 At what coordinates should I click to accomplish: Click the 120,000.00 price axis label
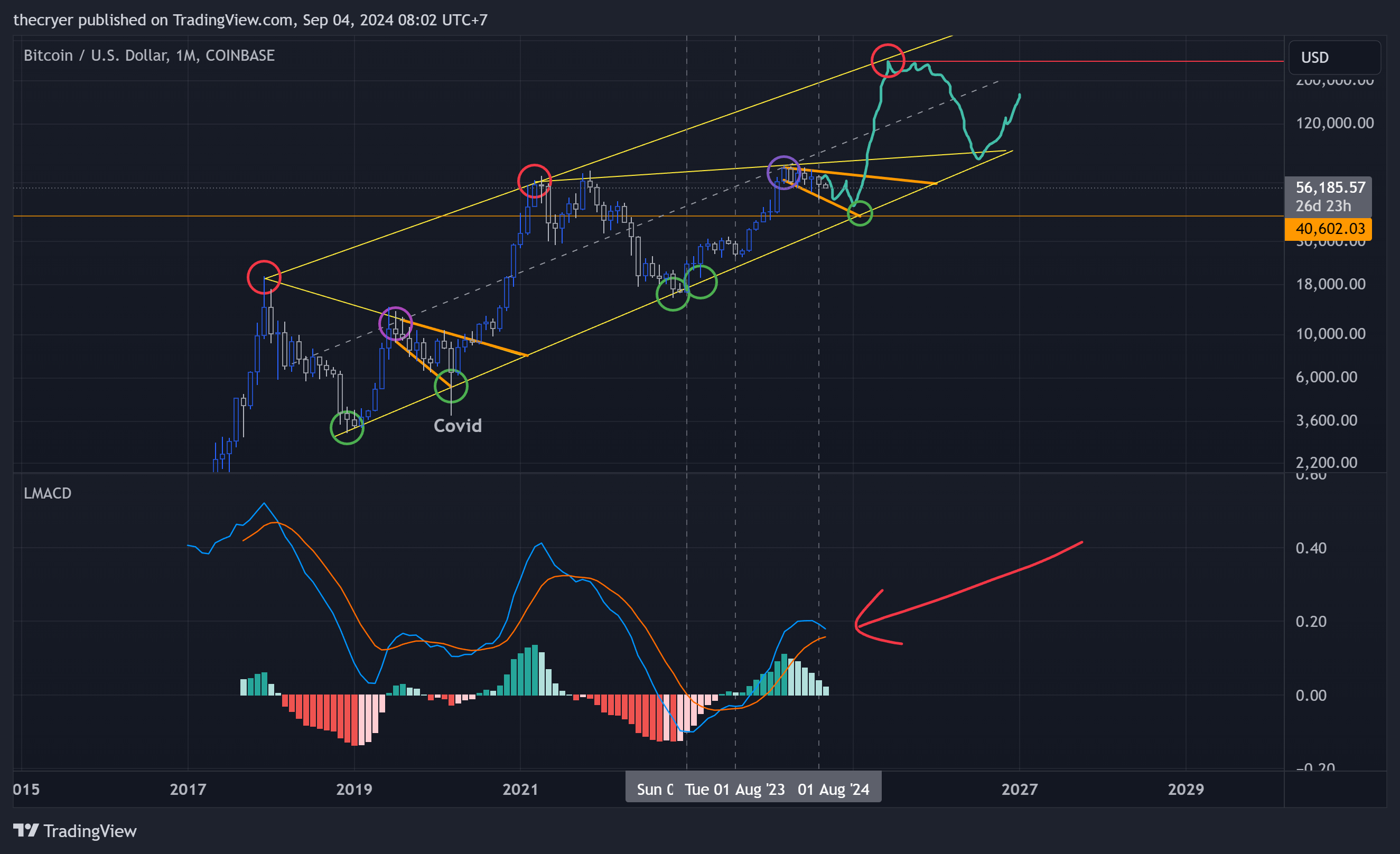tap(1334, 123)
